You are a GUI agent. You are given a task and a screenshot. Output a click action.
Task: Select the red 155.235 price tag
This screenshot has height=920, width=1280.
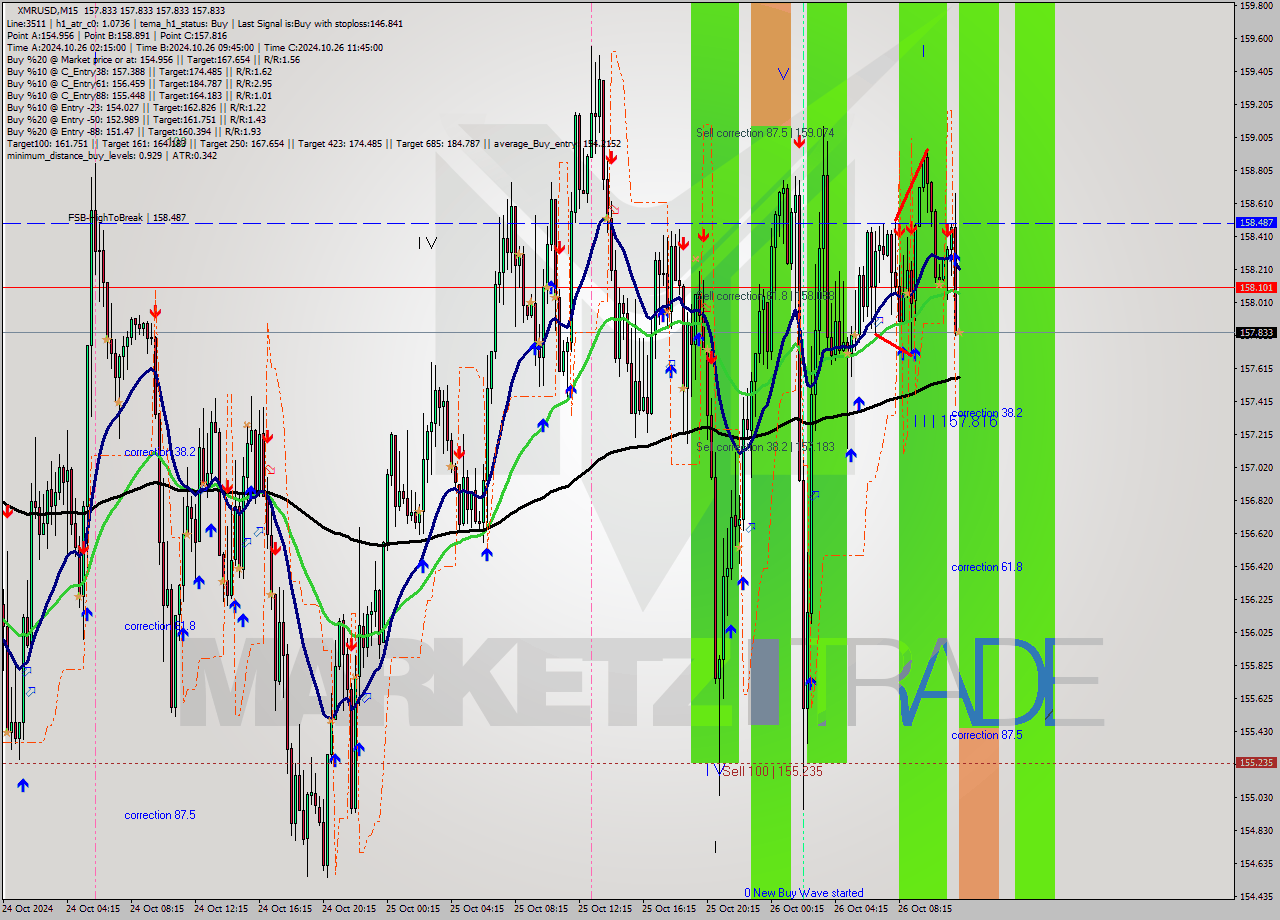point(1256,762)
